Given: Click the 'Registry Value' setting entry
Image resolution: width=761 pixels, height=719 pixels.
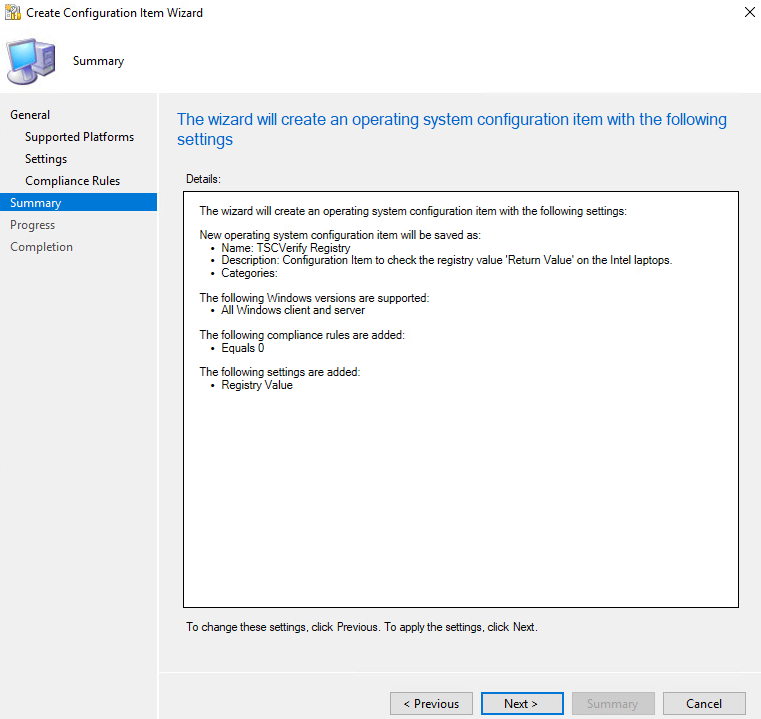Looking at the screenshot, I should pyautogui.click(x=257, y=385).
